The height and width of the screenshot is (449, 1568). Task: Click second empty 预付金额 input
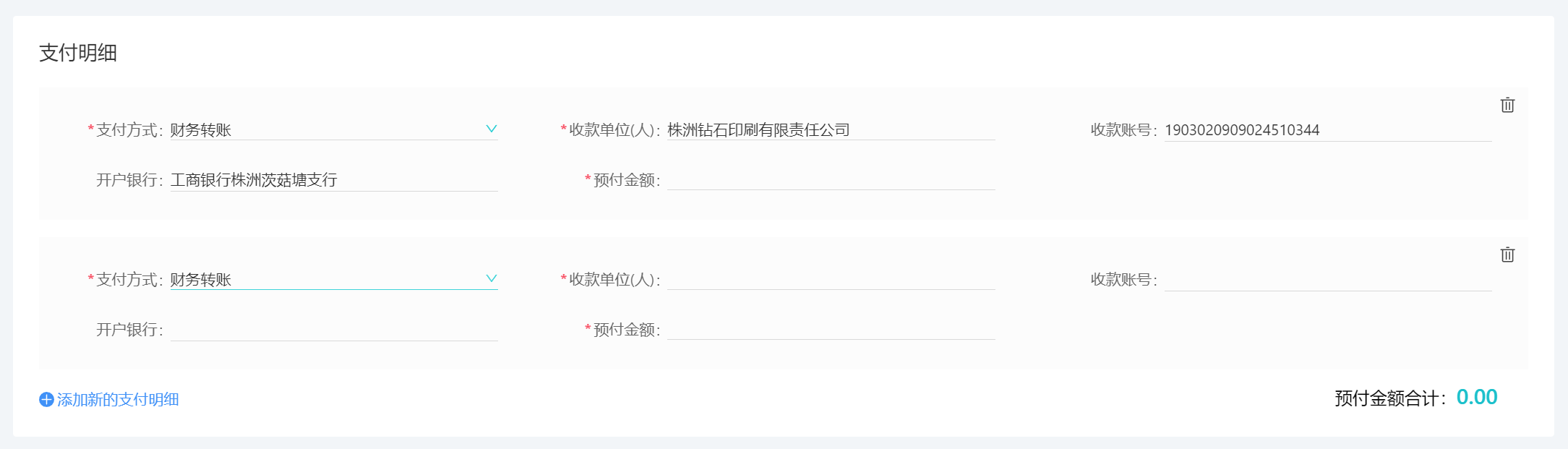point(831,329)
